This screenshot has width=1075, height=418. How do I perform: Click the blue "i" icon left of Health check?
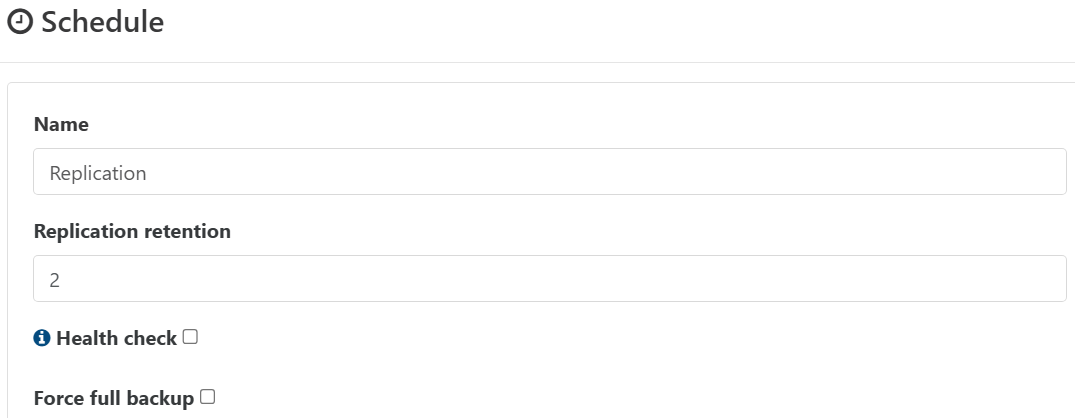click(x=42, y=338)
